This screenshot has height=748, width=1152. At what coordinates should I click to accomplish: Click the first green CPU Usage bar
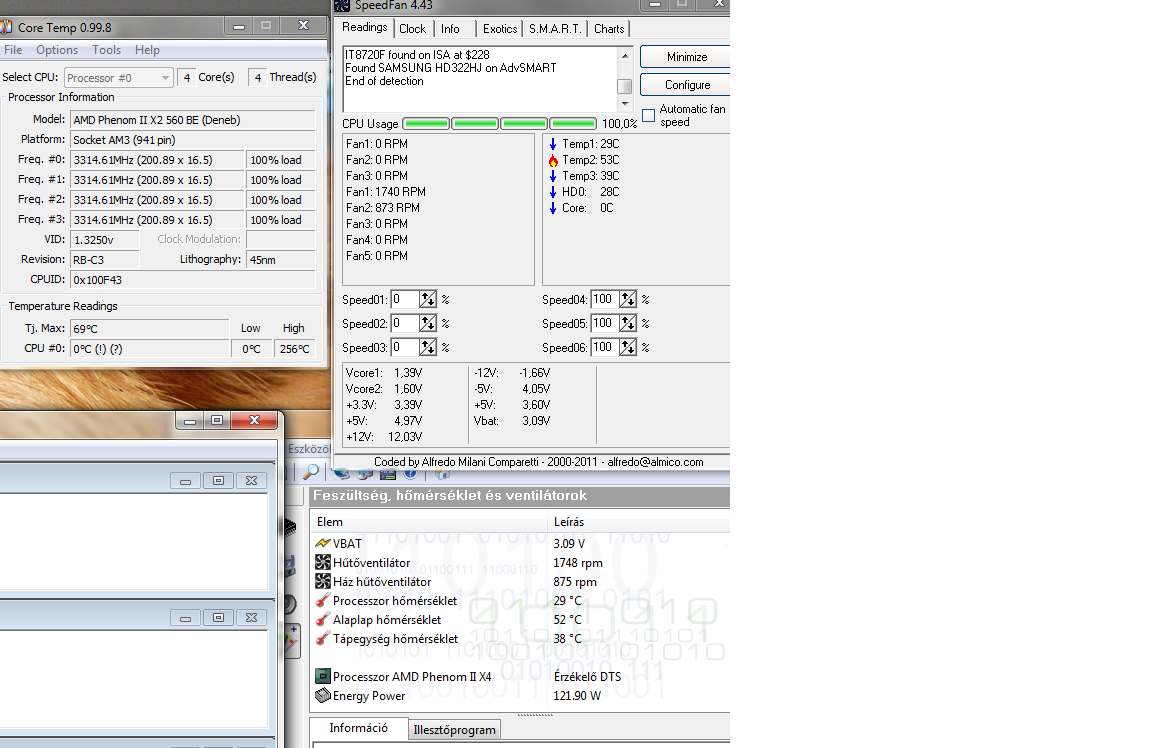(x=426, y=123)
